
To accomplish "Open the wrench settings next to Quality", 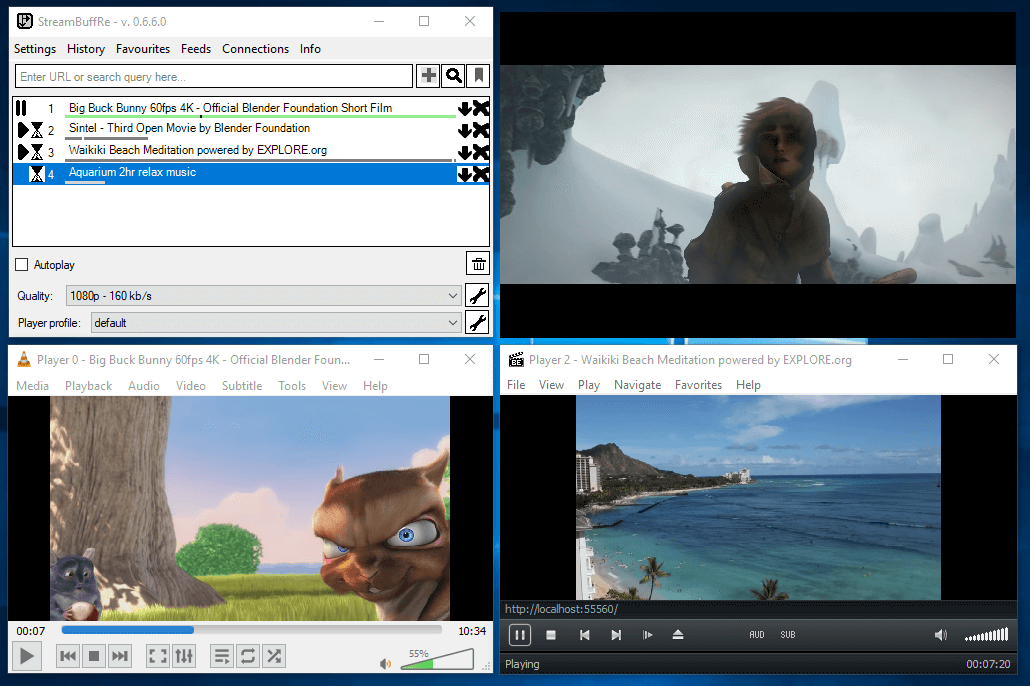I will coord(478,296).
